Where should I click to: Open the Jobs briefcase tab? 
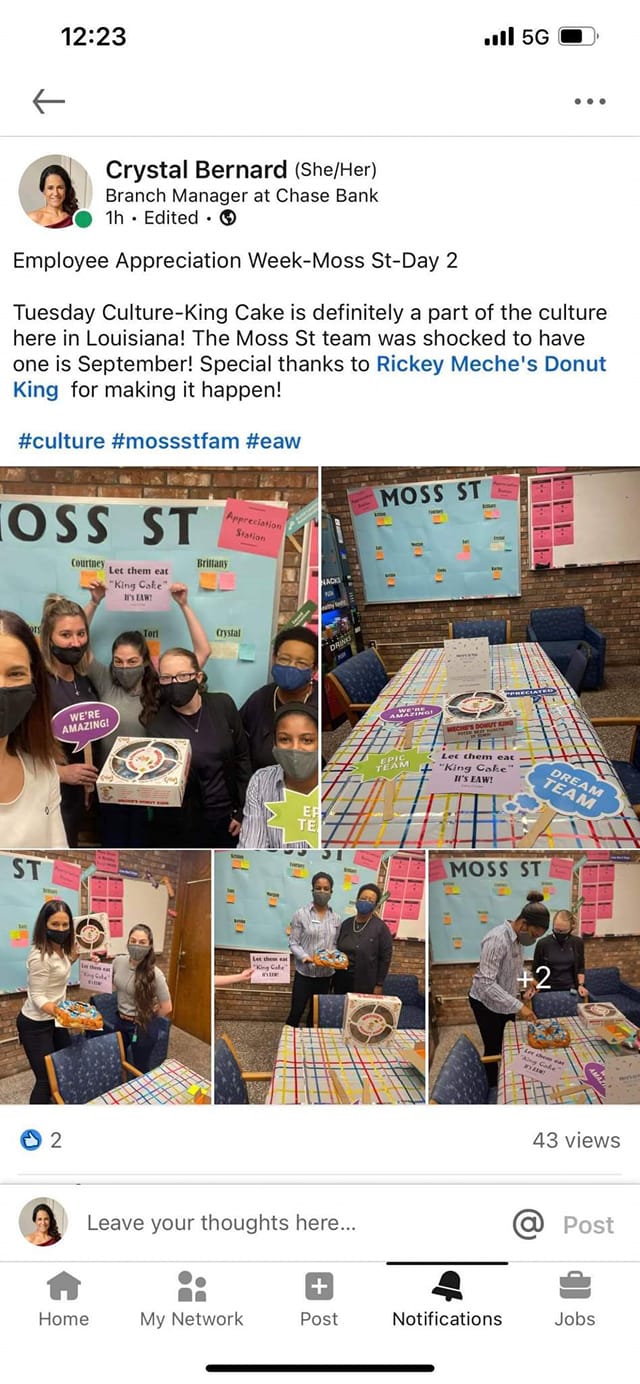pos(575,1300)
